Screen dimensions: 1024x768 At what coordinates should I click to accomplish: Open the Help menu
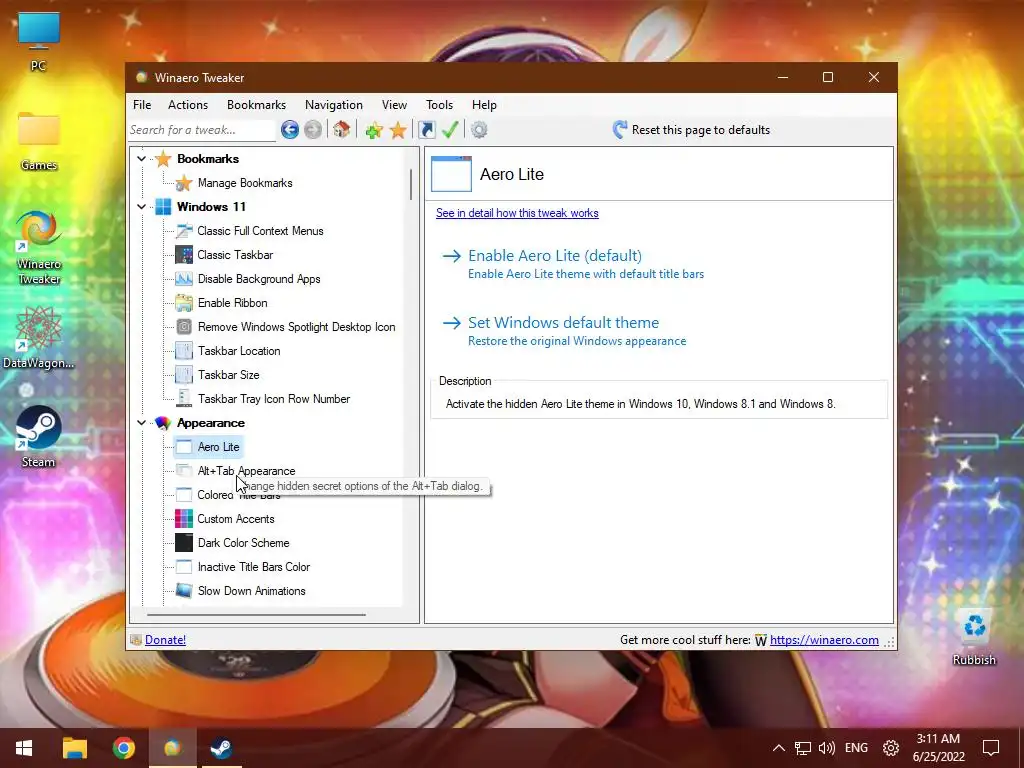[x=485, y=105]
